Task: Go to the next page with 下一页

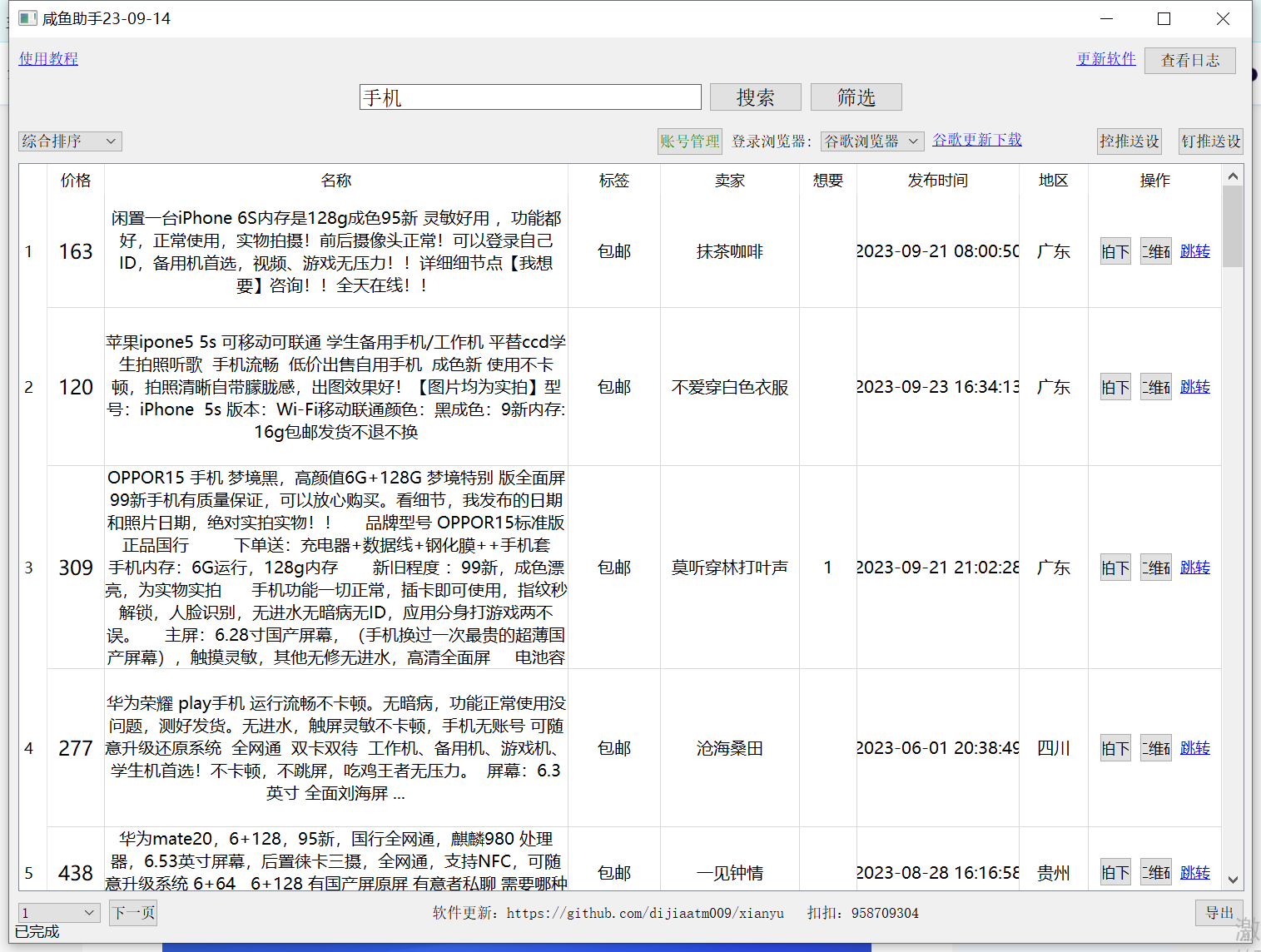Action: 132,912
